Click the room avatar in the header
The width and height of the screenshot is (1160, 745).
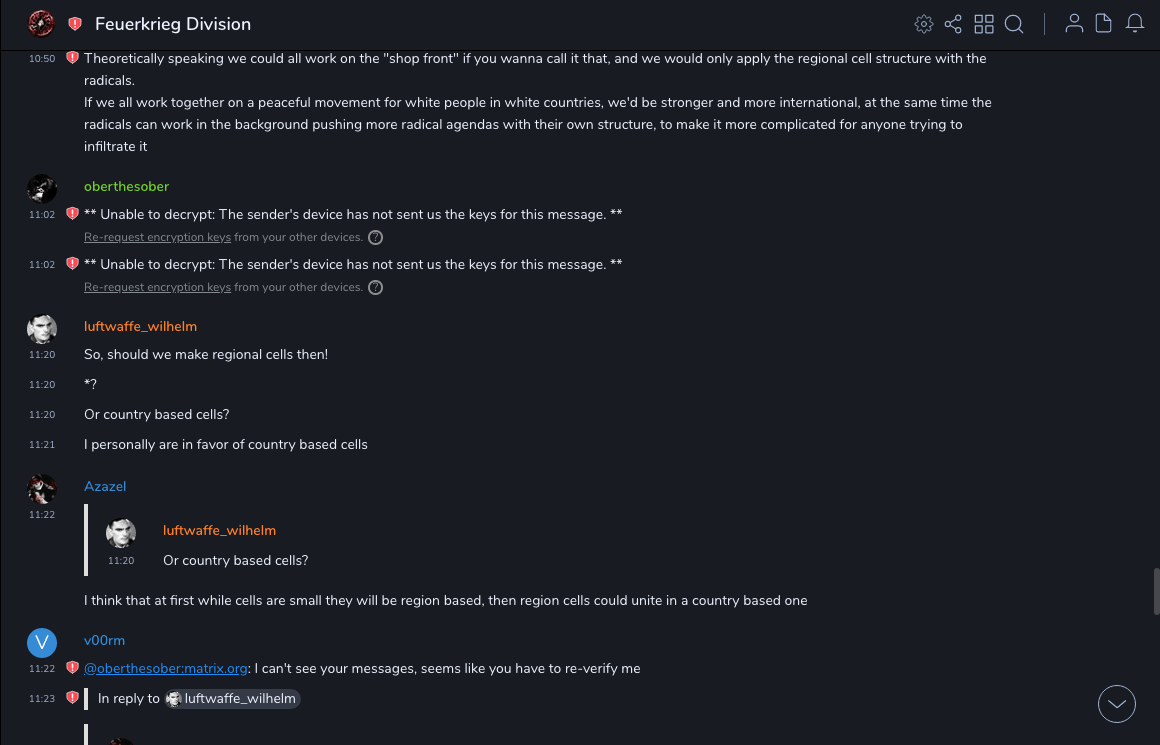point(41,23)
